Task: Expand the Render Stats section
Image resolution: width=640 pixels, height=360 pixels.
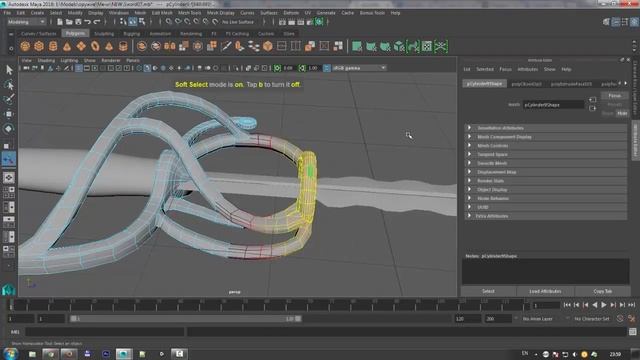Action: pos(546,181)
